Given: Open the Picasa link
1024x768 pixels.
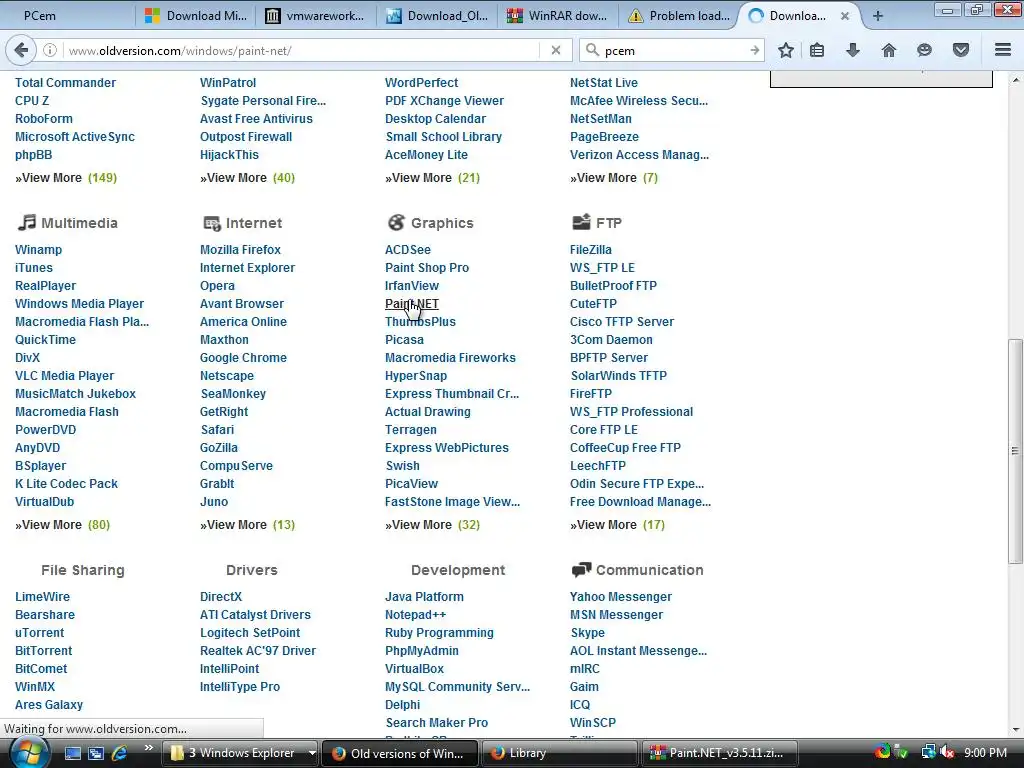Looking at the screenshot, I should point(404,340).
